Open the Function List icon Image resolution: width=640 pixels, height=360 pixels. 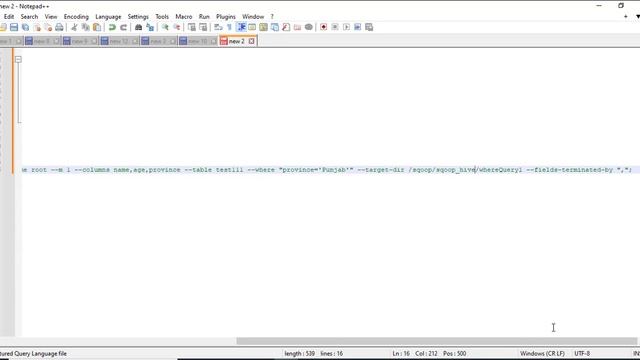[286, 27]
